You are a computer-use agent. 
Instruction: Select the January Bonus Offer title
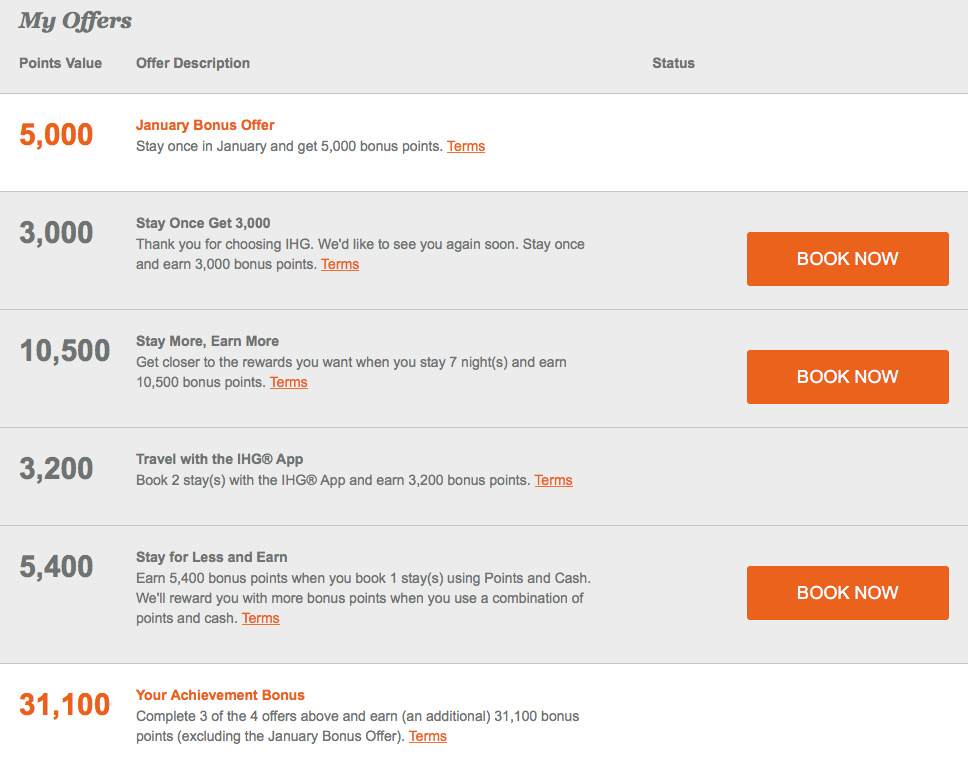pos(205,125)
